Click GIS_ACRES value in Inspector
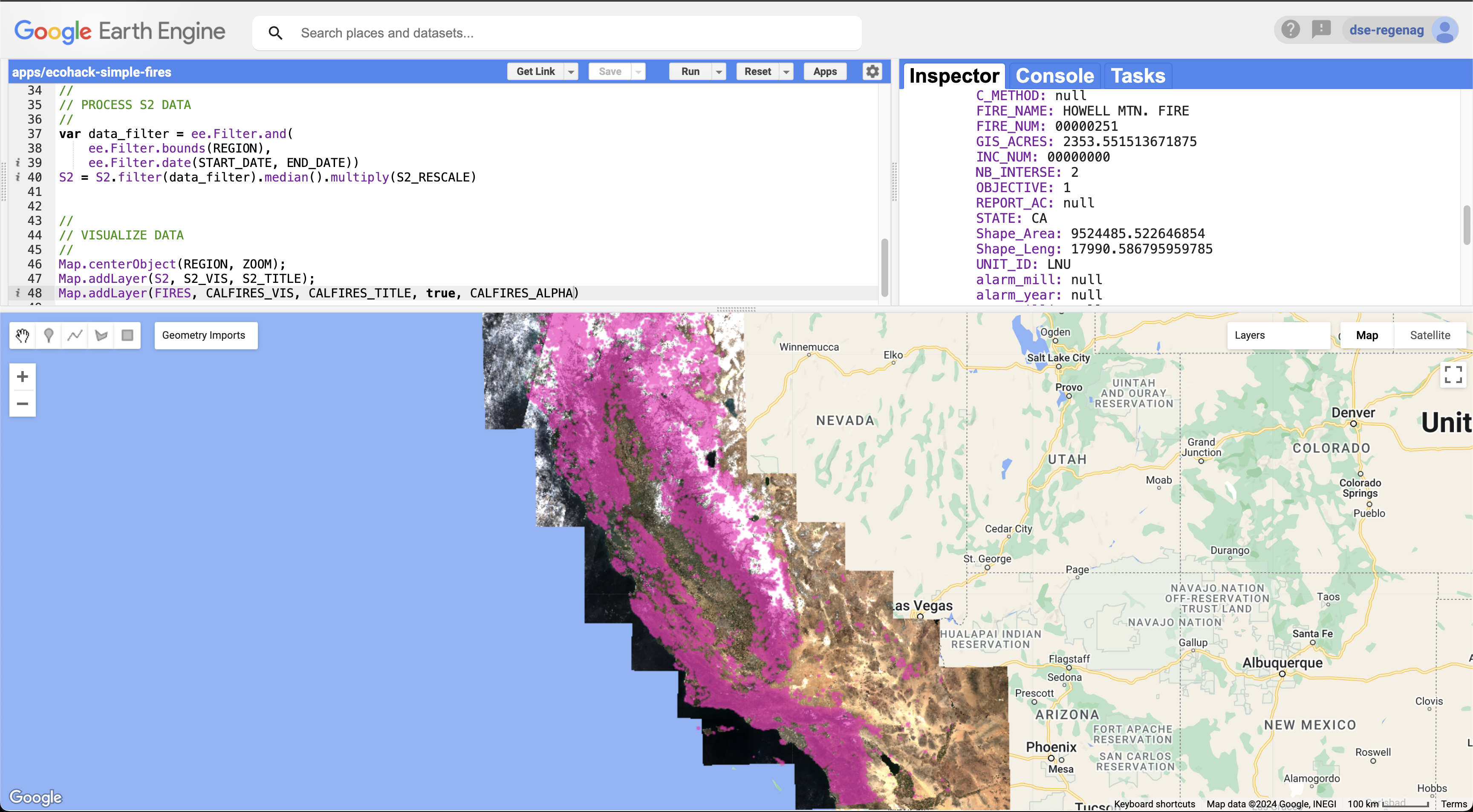This screenshot has width=1473, height=812. click(1129, 142)
